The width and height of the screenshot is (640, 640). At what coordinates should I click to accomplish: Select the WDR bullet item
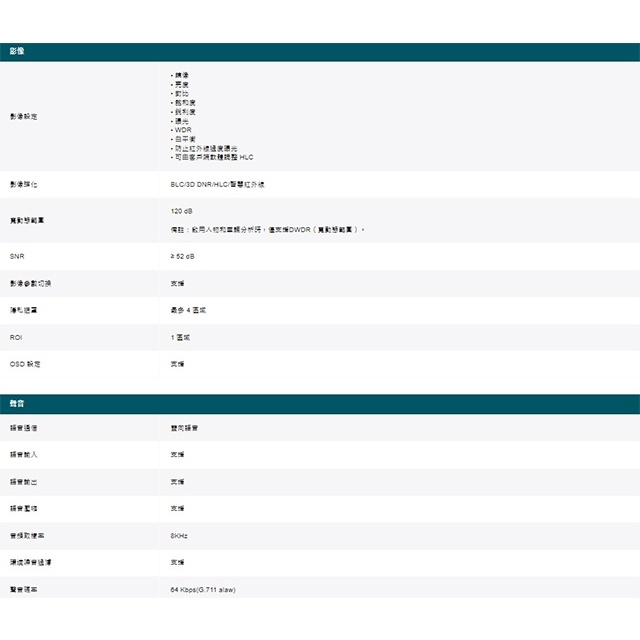coord(181,130)
